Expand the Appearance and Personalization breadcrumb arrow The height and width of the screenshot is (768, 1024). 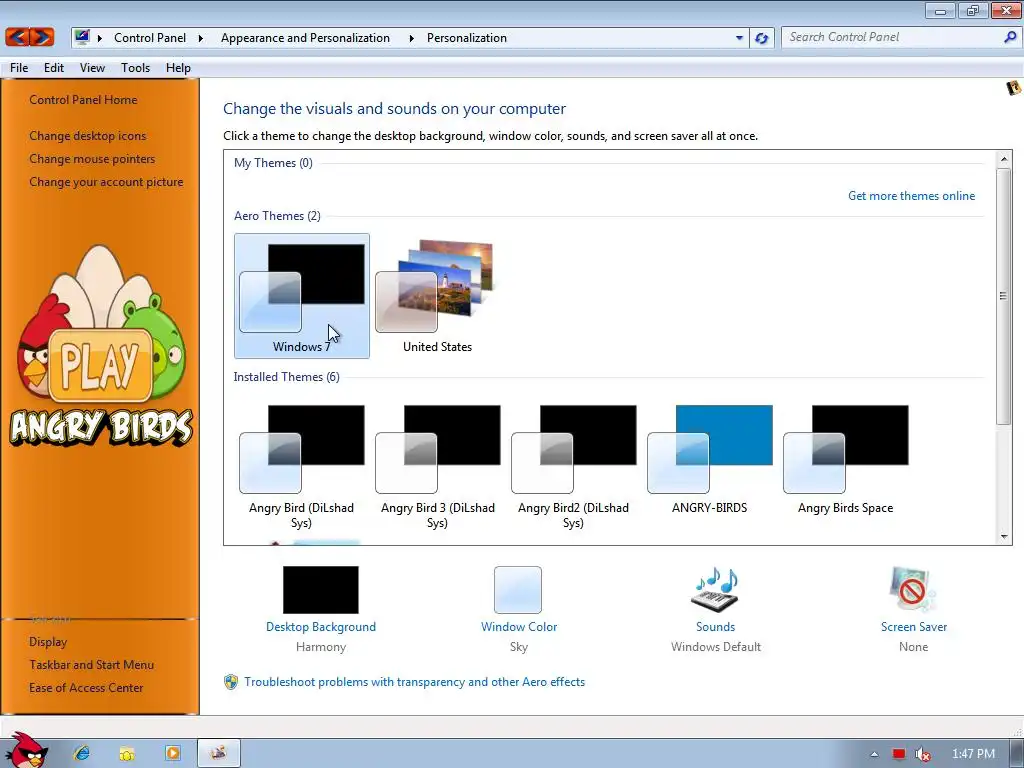pos(411,38)
